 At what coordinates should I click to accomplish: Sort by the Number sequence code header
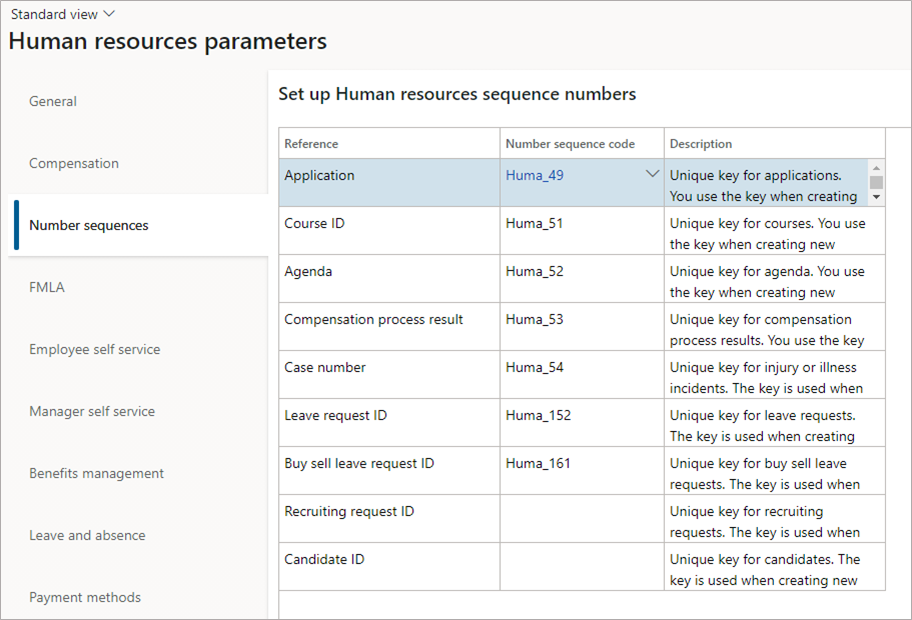(562, 143)
